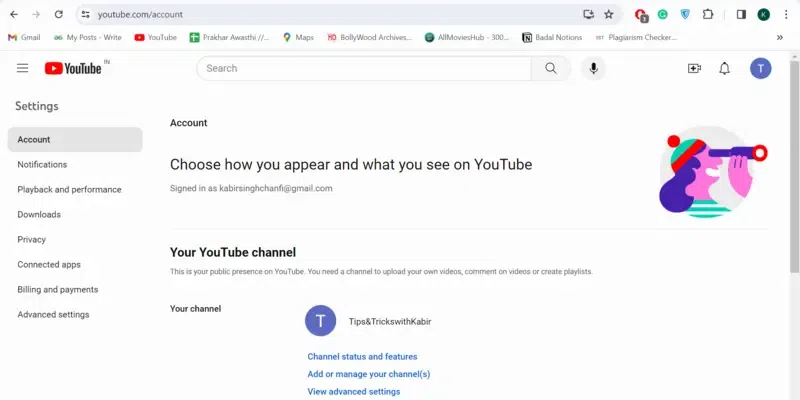
Task: Start voice search with microphone icon
Action: point(593,68)
